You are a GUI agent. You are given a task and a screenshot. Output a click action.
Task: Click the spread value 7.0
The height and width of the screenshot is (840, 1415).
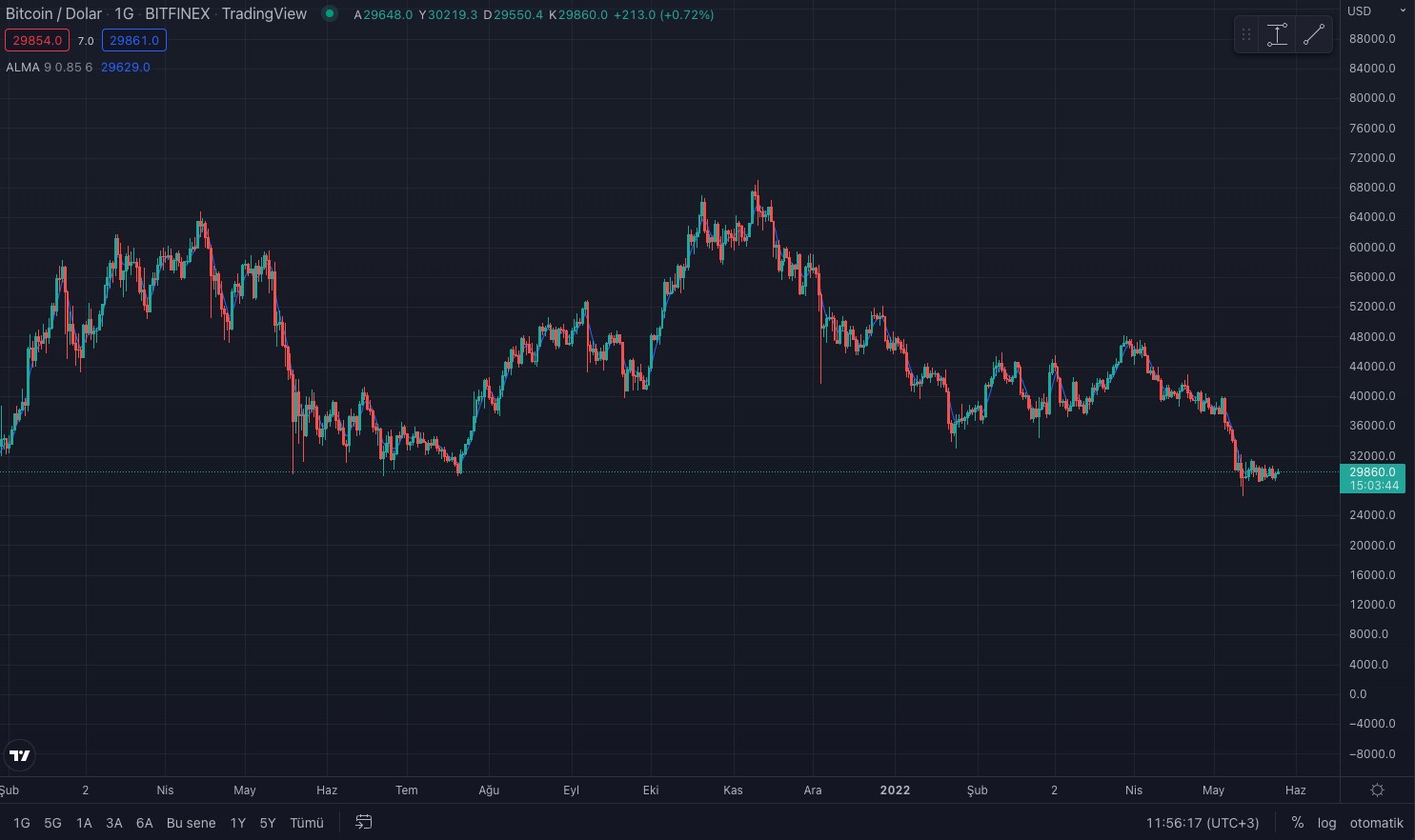point(86,41)
